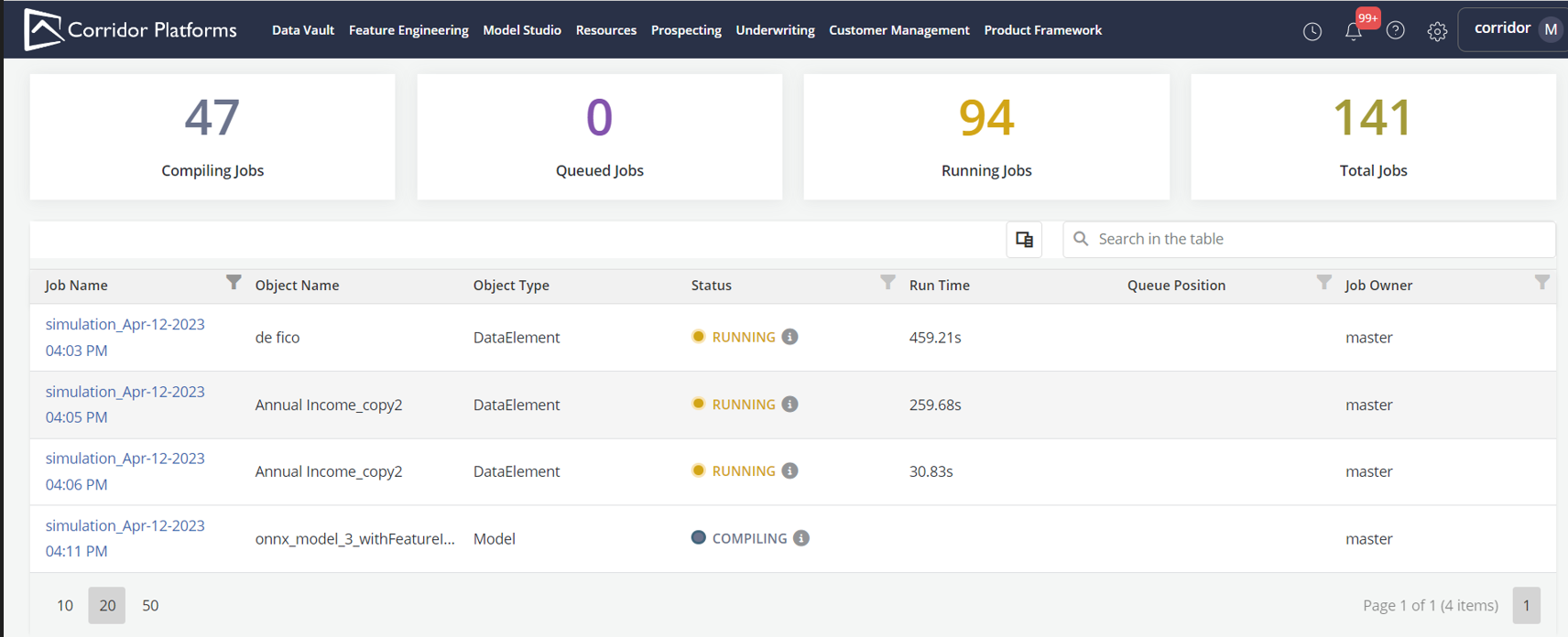This screenshot has height=637, width=1568.
Task: Open the Job Name column filter
Action: coord(234,282)
